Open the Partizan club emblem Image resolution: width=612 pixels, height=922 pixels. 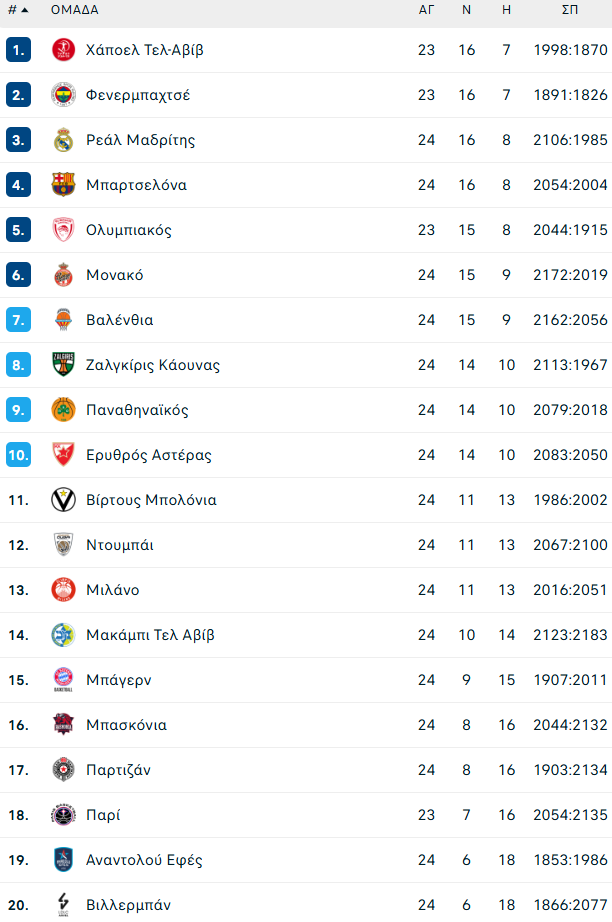pyautogui.click(x=63, y=769)
